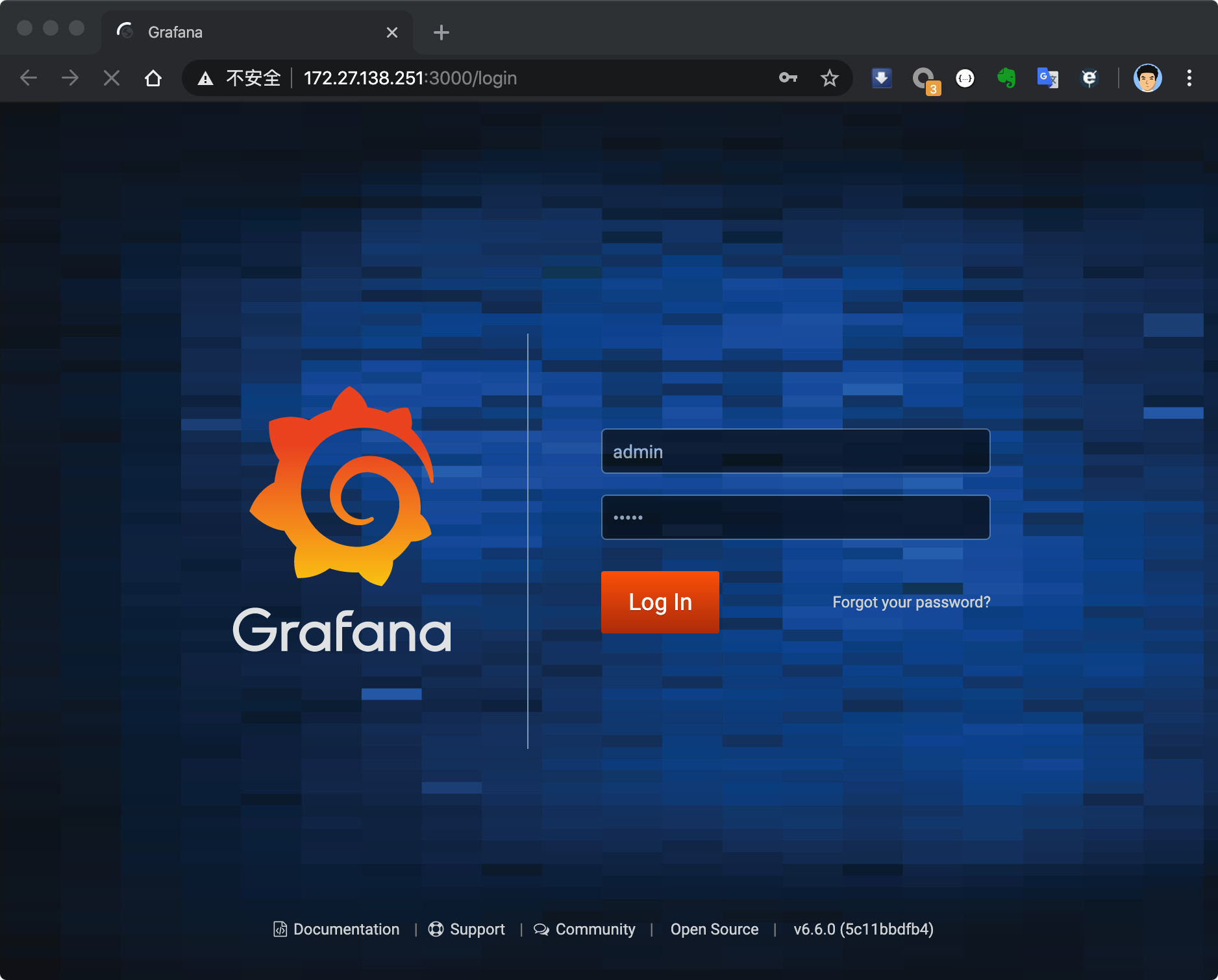Open the Chrome profile avatar
The width and height of the screenshot is (1218, 980).
[x=1148, y=79]
